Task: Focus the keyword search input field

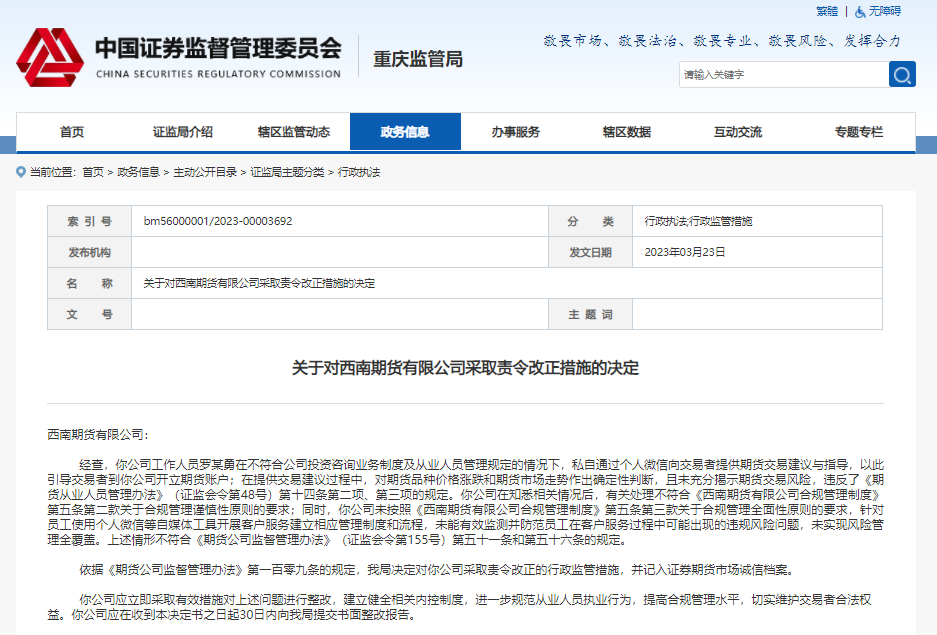Action: pos(783,75)
